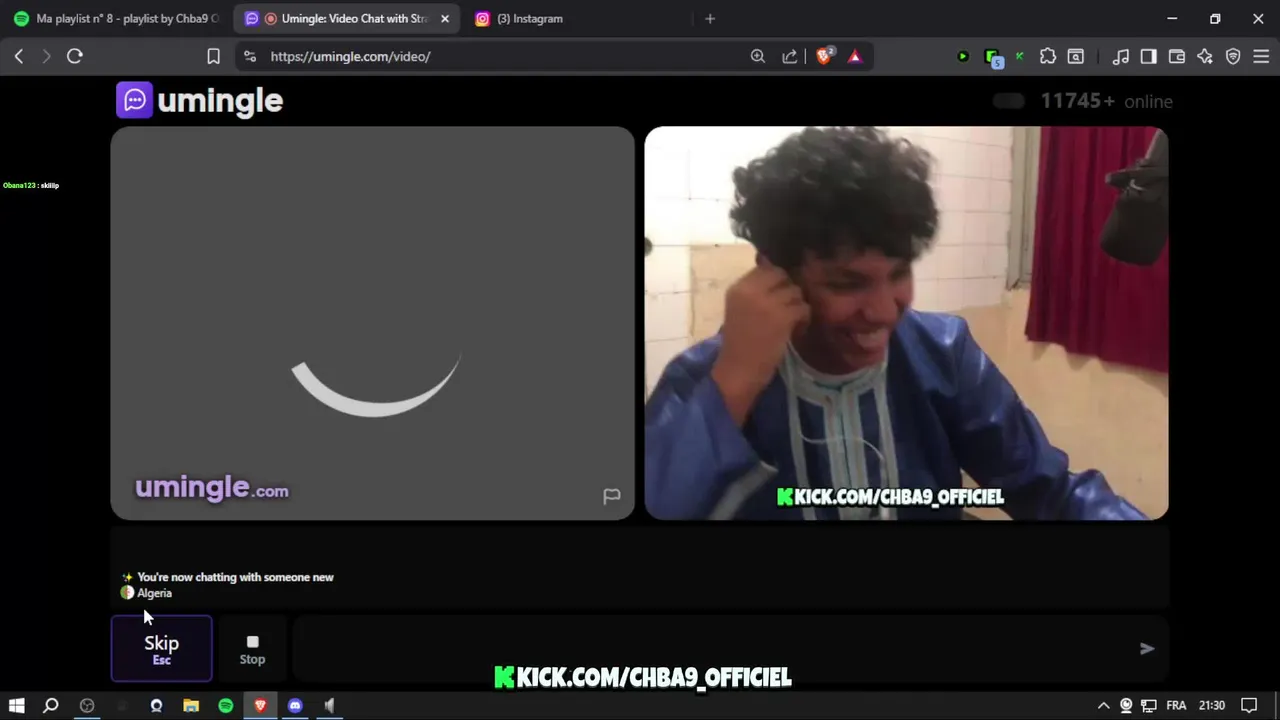Bookmark this page with the bookmark icon
This screenshot has height=720, width=1280.
pos(213,57)
